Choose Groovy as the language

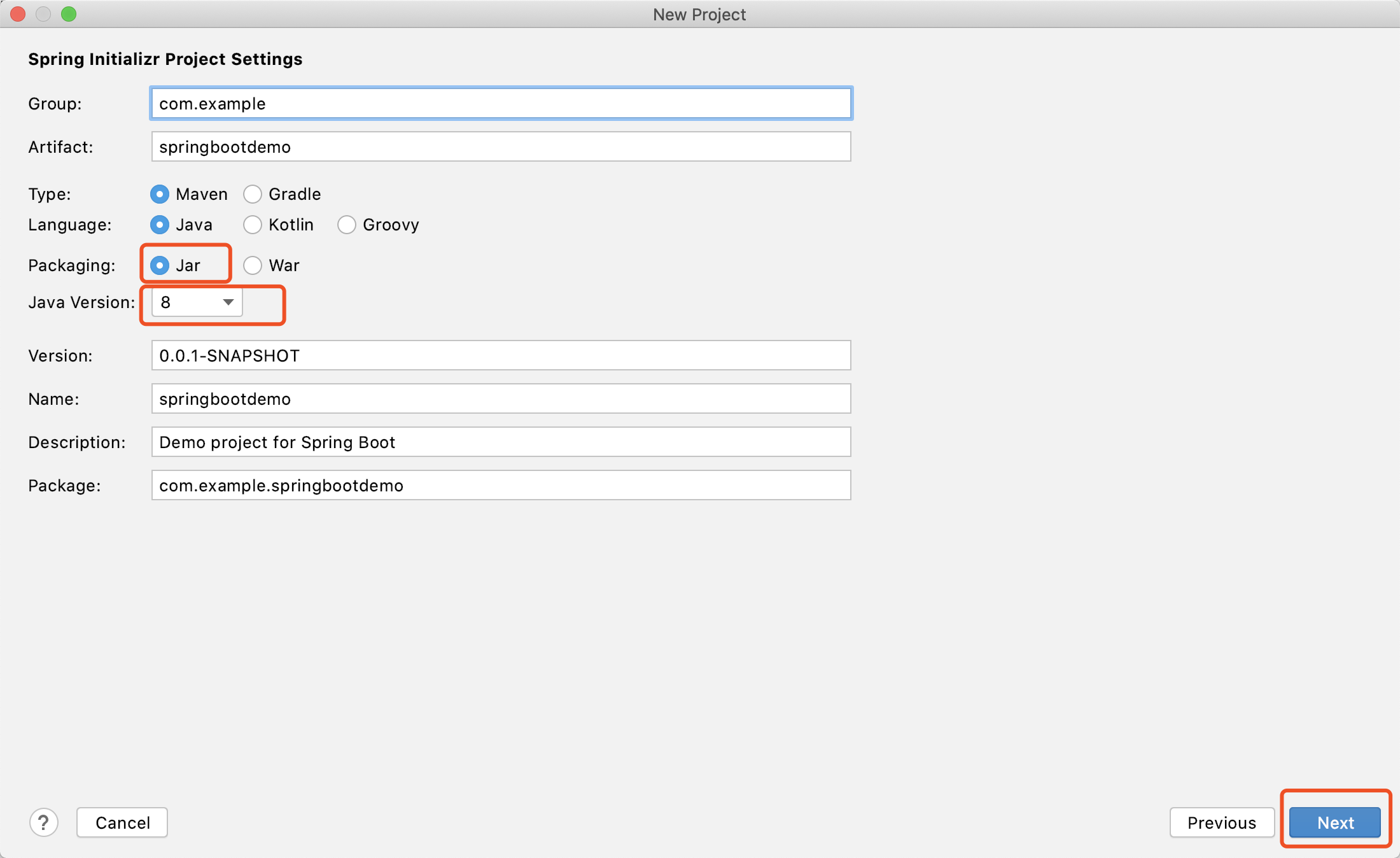(x=347, y=225)
